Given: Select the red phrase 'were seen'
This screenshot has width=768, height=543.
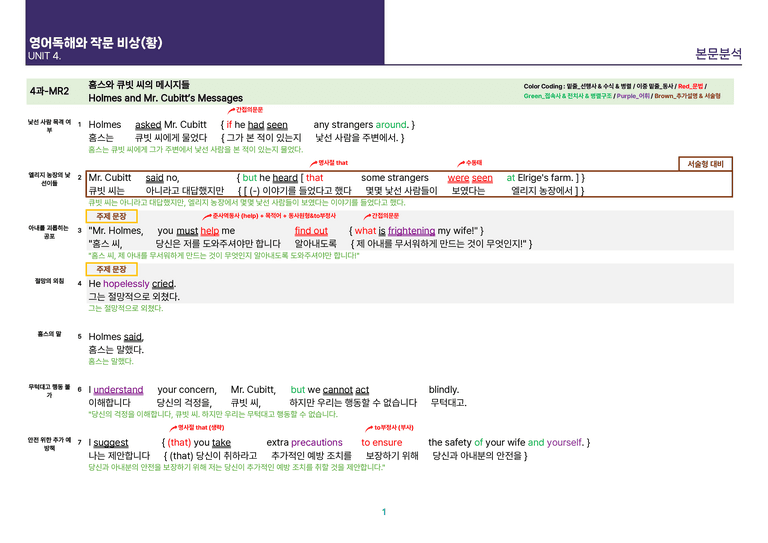Looking at the screenshot, I should (470, 178).
